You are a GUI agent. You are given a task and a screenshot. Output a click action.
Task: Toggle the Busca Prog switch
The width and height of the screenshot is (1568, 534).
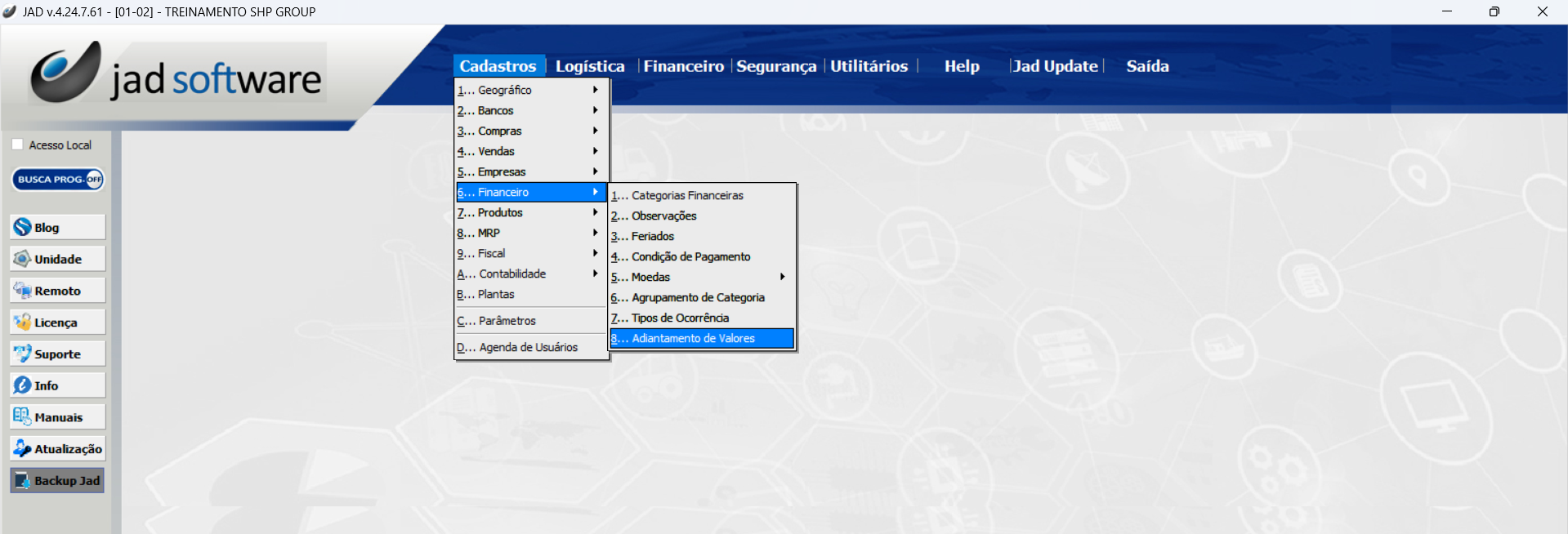57,180
